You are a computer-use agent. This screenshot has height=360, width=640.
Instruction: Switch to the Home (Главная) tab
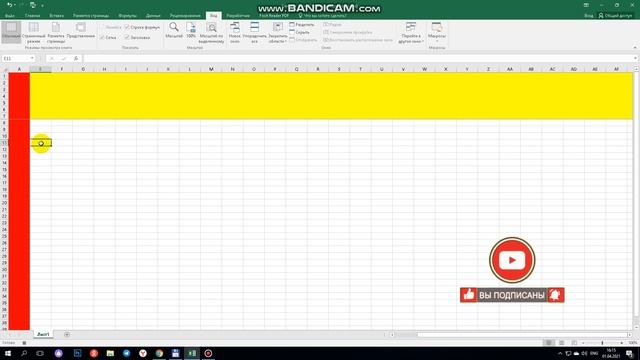coord(32,16)
